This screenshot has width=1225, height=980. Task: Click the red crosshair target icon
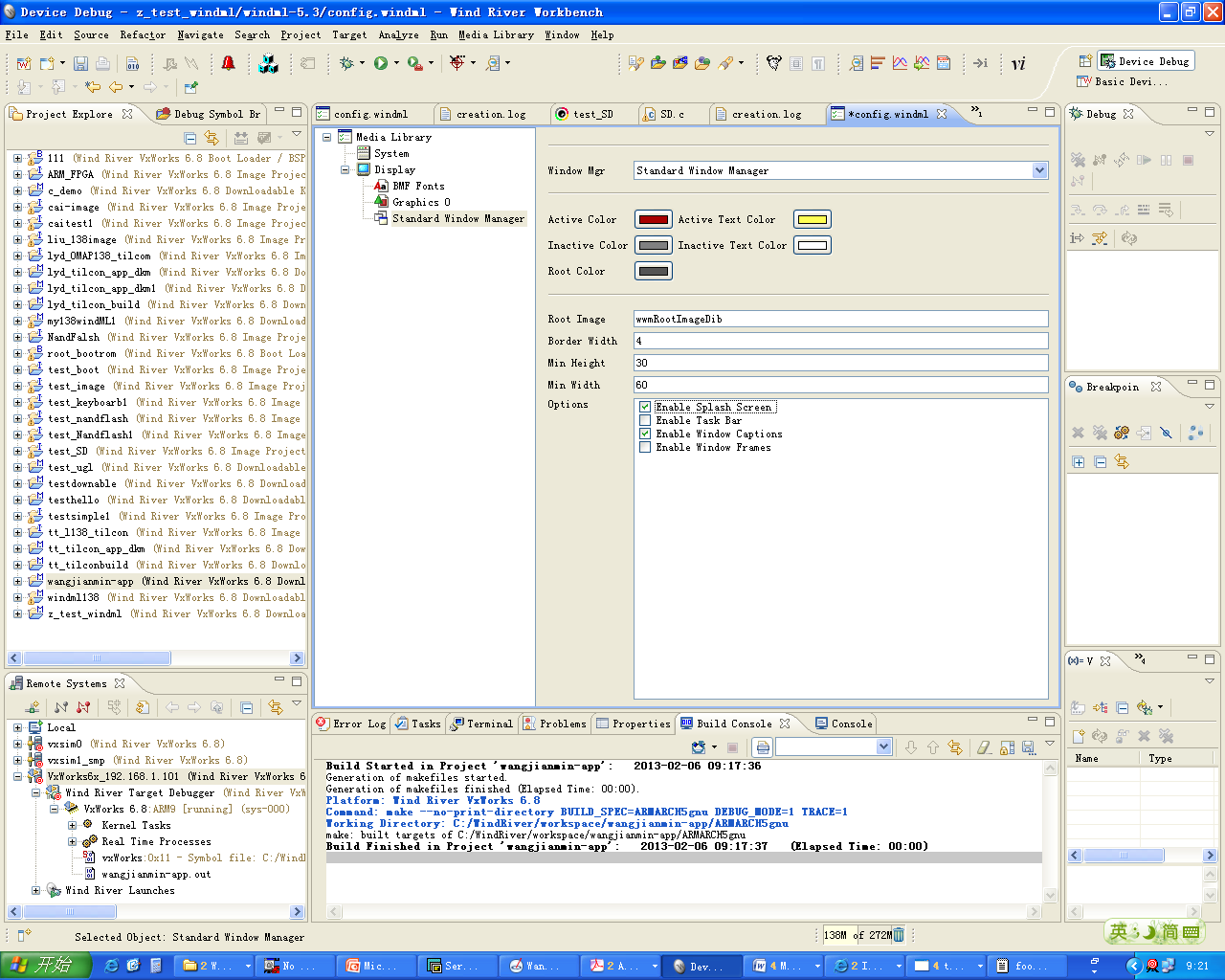coord(457,63)
